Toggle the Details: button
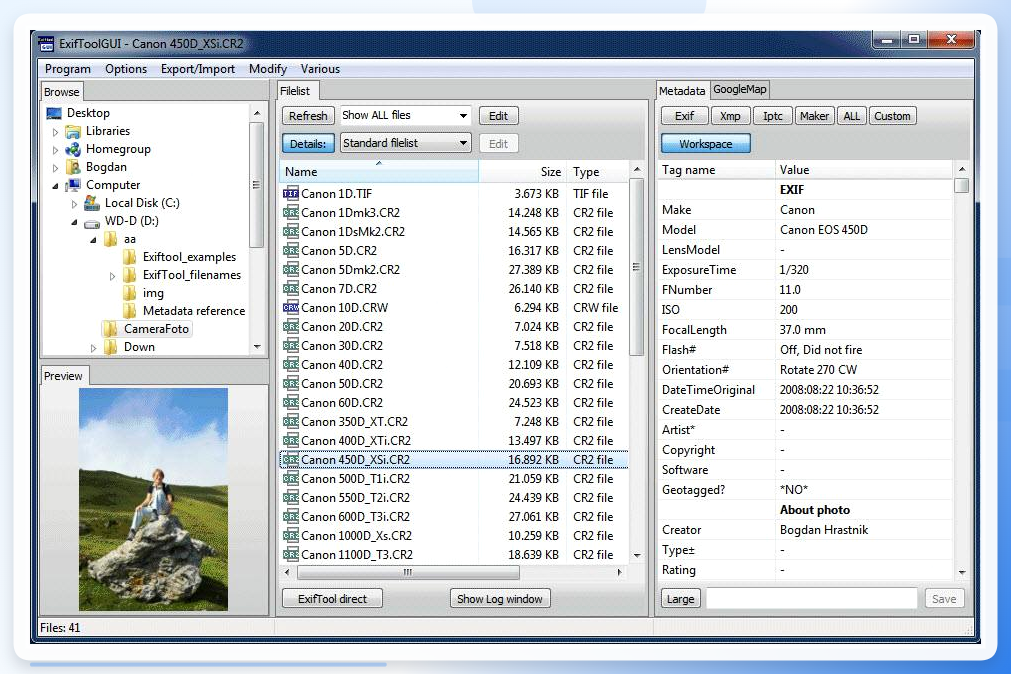1011x674 pixels. point(308,144)
